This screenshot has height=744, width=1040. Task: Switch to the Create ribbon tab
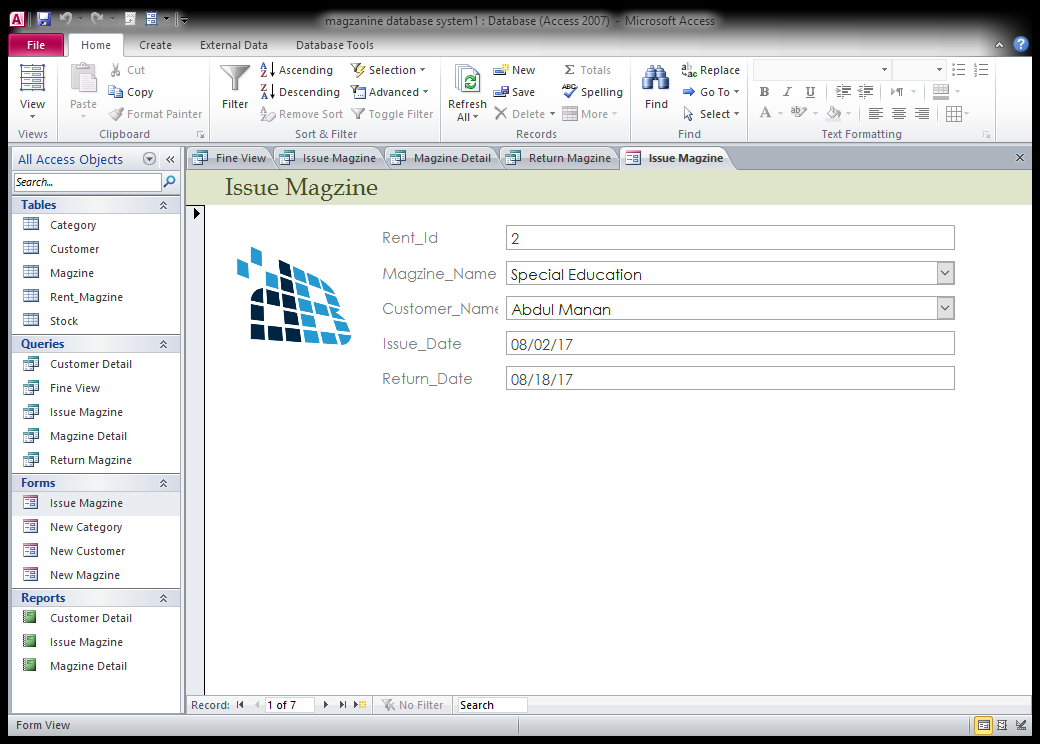[155, 44]
